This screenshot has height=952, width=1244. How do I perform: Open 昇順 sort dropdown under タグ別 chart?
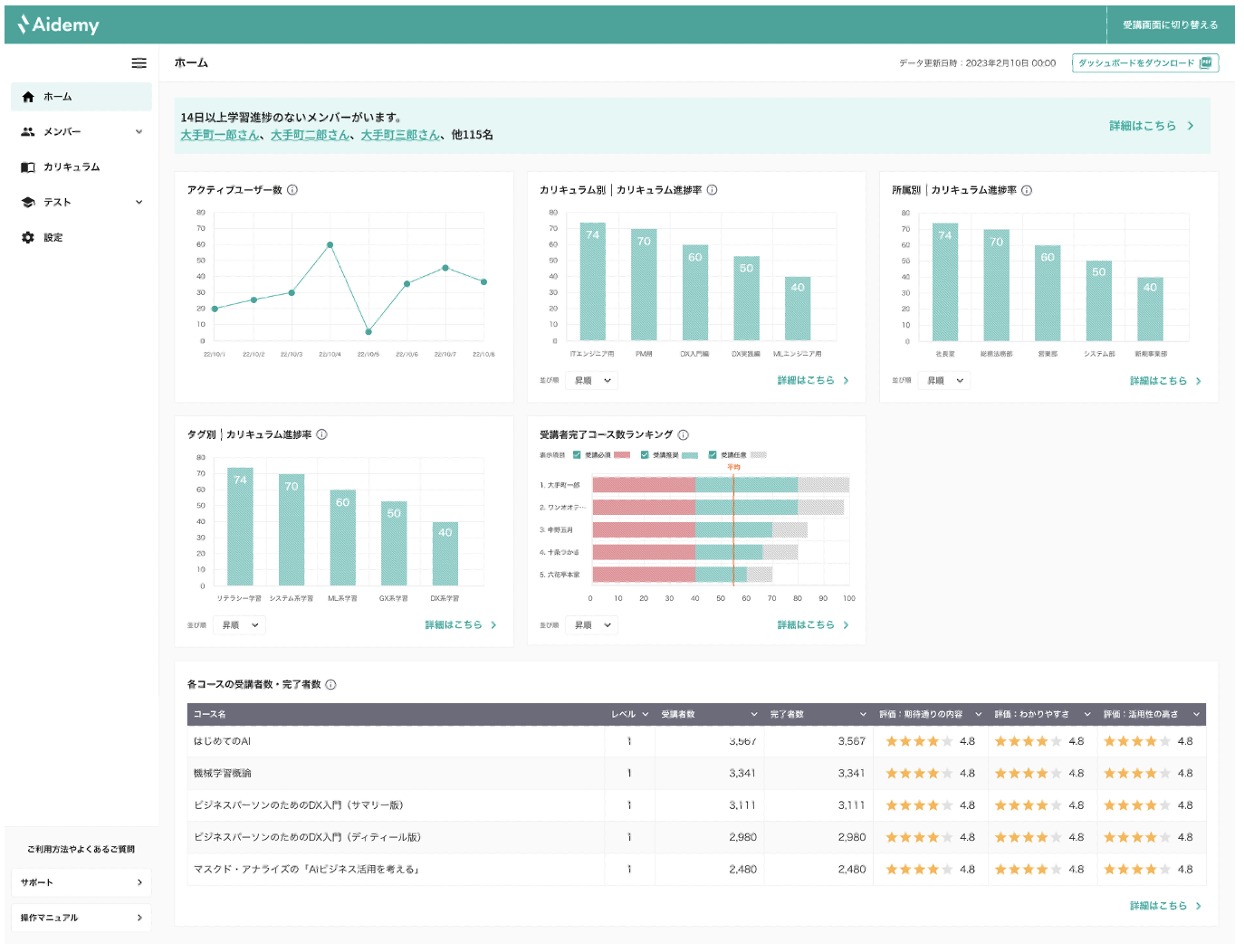pos(240,625)
